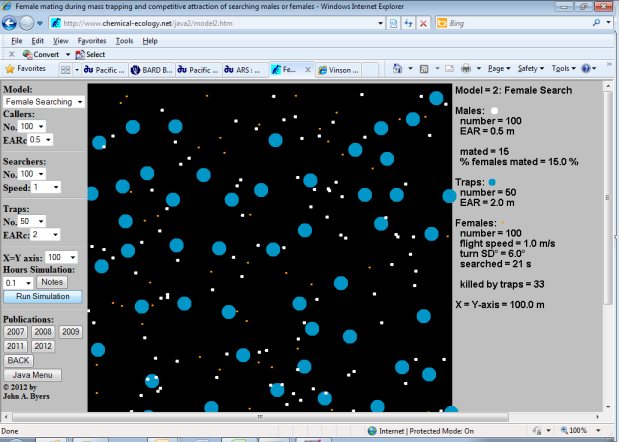Open the Traps EARc dropdown
Screen dimensions: 619x442
(45, 234)
